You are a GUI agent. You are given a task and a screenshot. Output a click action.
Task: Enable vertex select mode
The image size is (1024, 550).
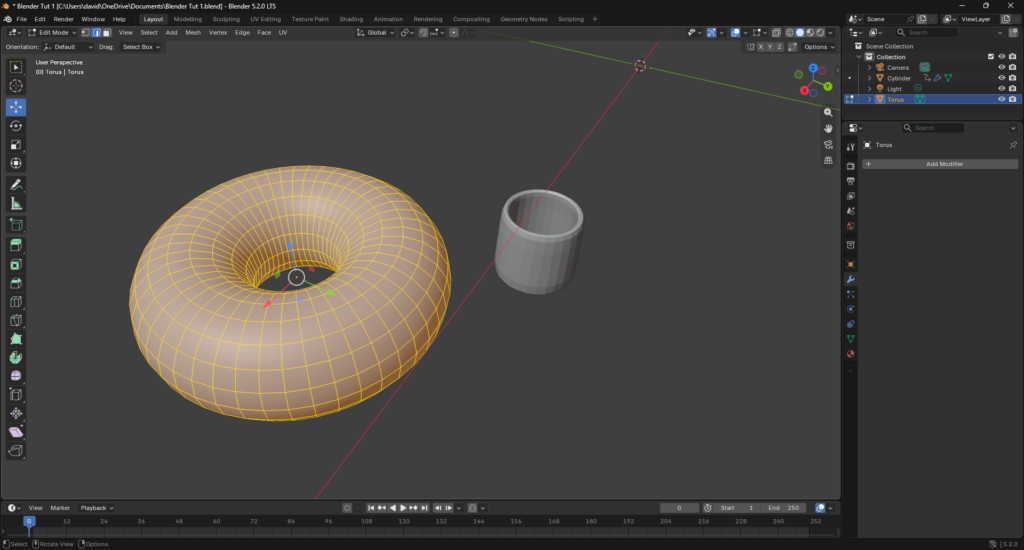[86, 33]
